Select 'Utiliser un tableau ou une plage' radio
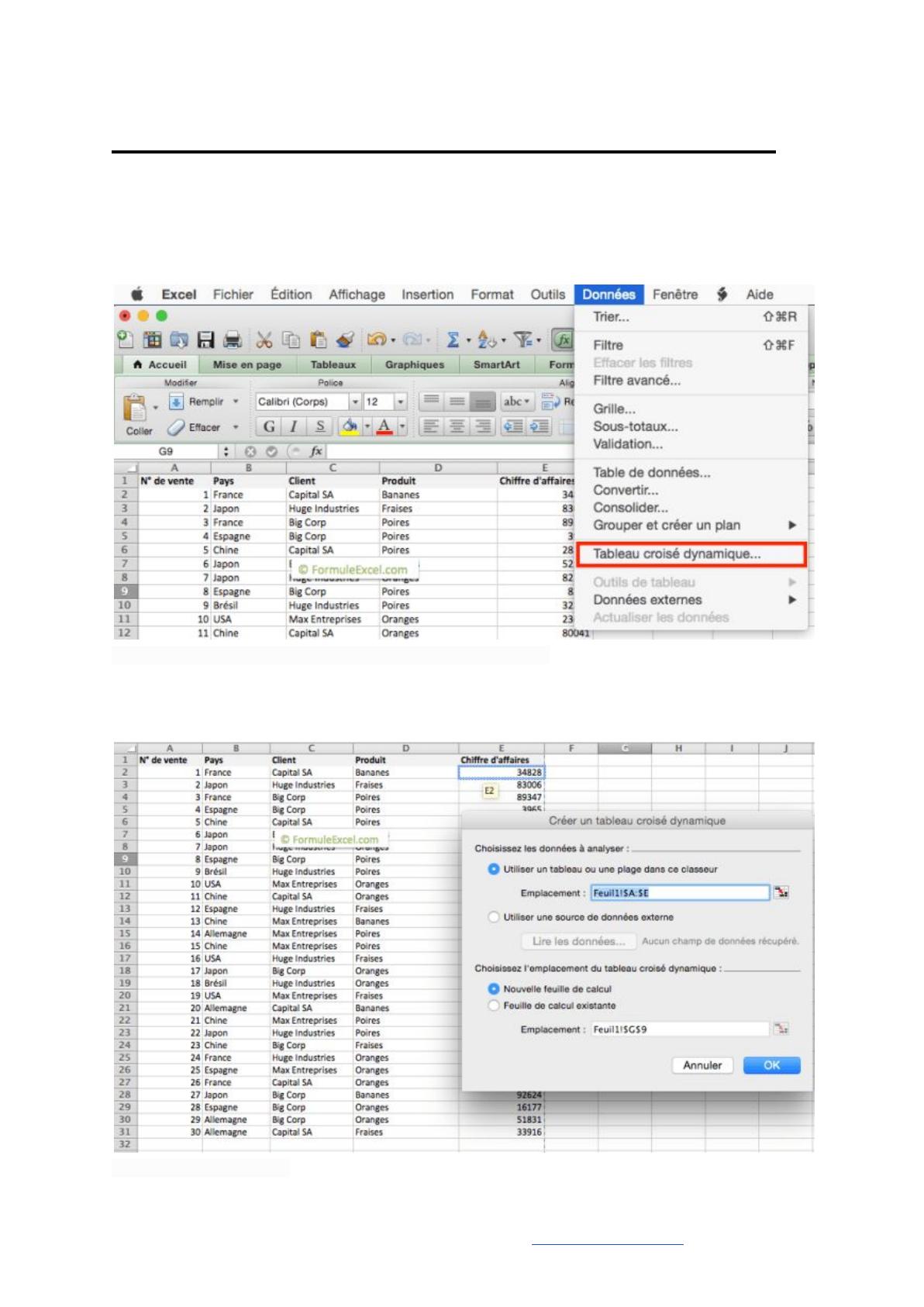This screenshot has width=924, height=1307. pyautogui.click(x=494, y=870)
